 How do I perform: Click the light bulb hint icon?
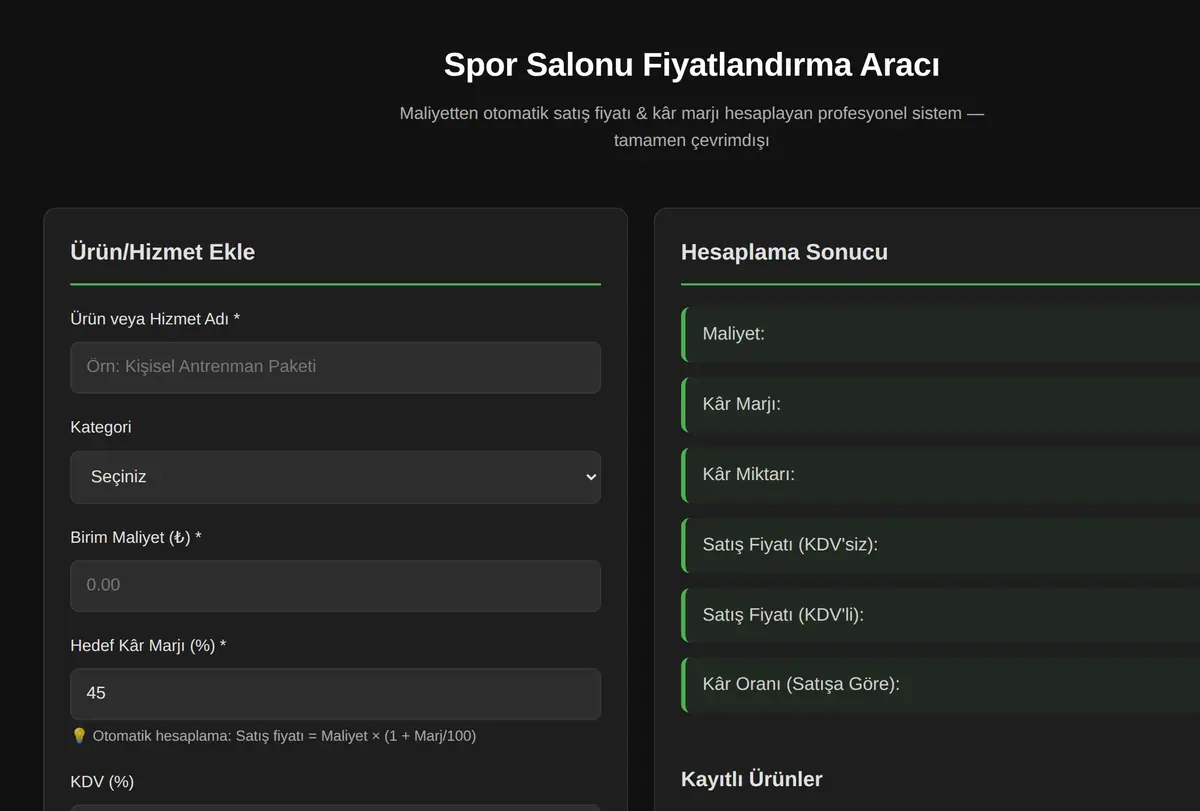point(79,736)
